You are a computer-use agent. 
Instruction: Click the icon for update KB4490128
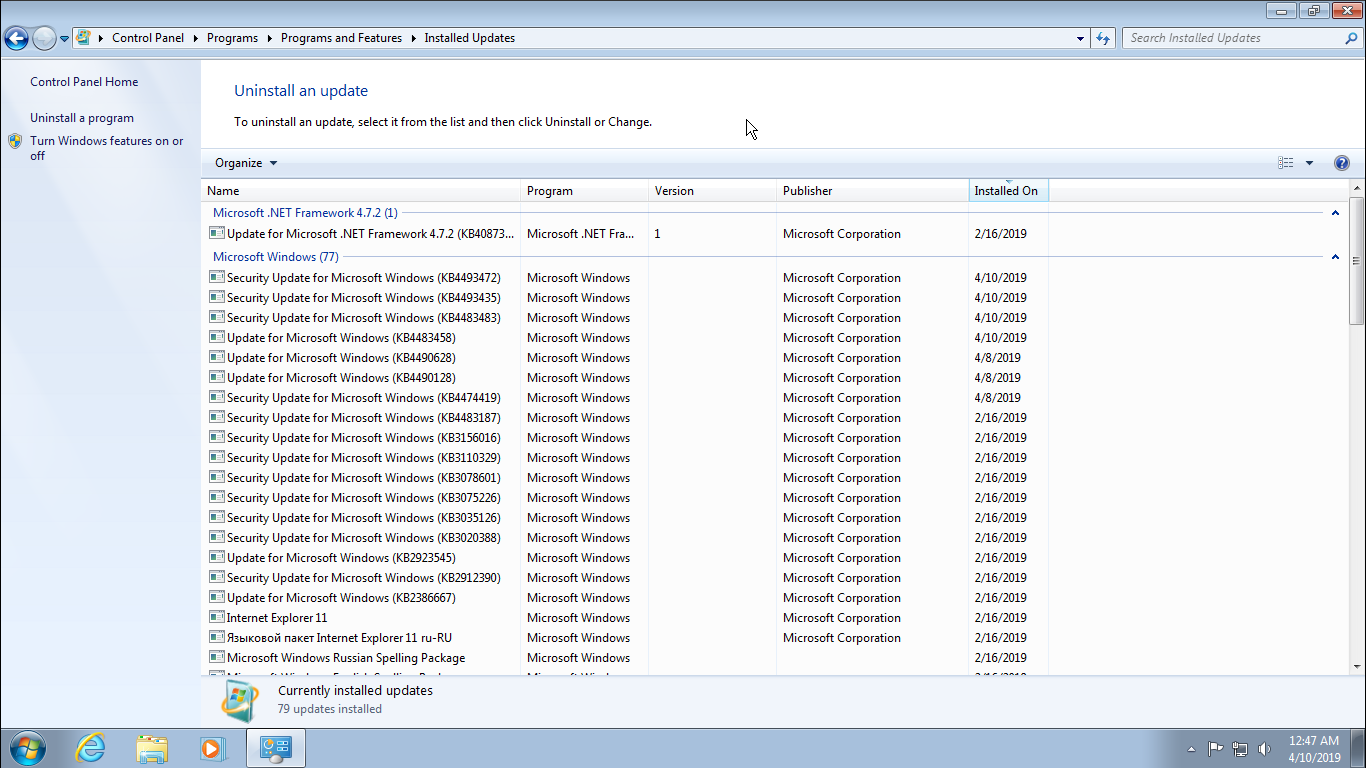point(217,377)
